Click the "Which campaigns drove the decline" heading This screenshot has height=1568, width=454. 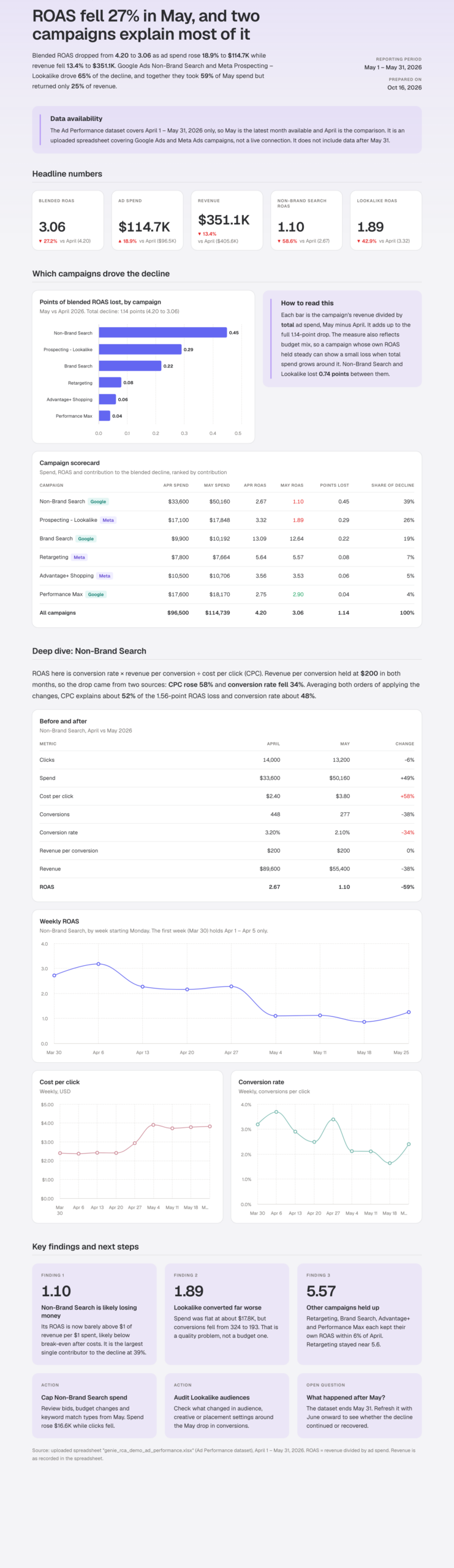(101, 274)
